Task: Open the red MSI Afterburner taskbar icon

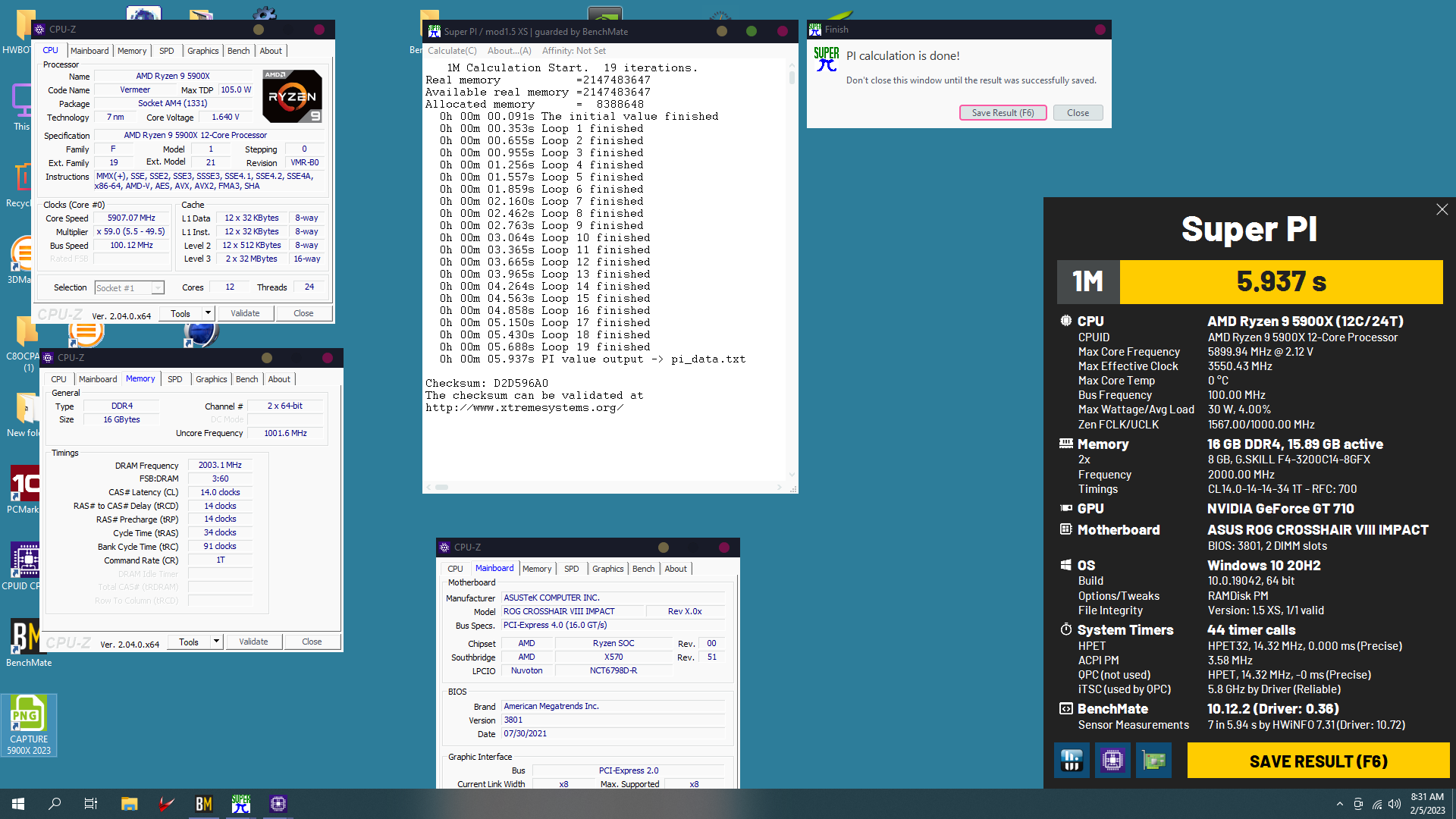Action: 167,804
